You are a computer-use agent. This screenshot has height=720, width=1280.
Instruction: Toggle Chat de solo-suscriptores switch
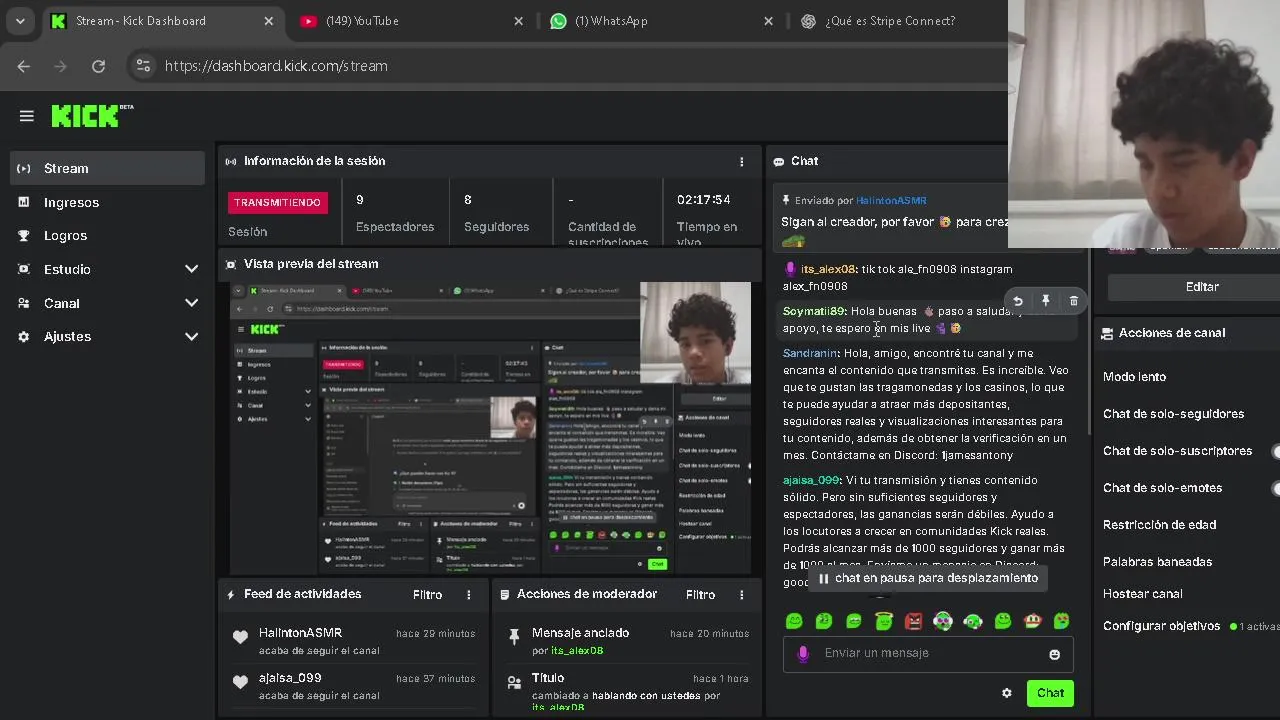[x=1275, y=451]
